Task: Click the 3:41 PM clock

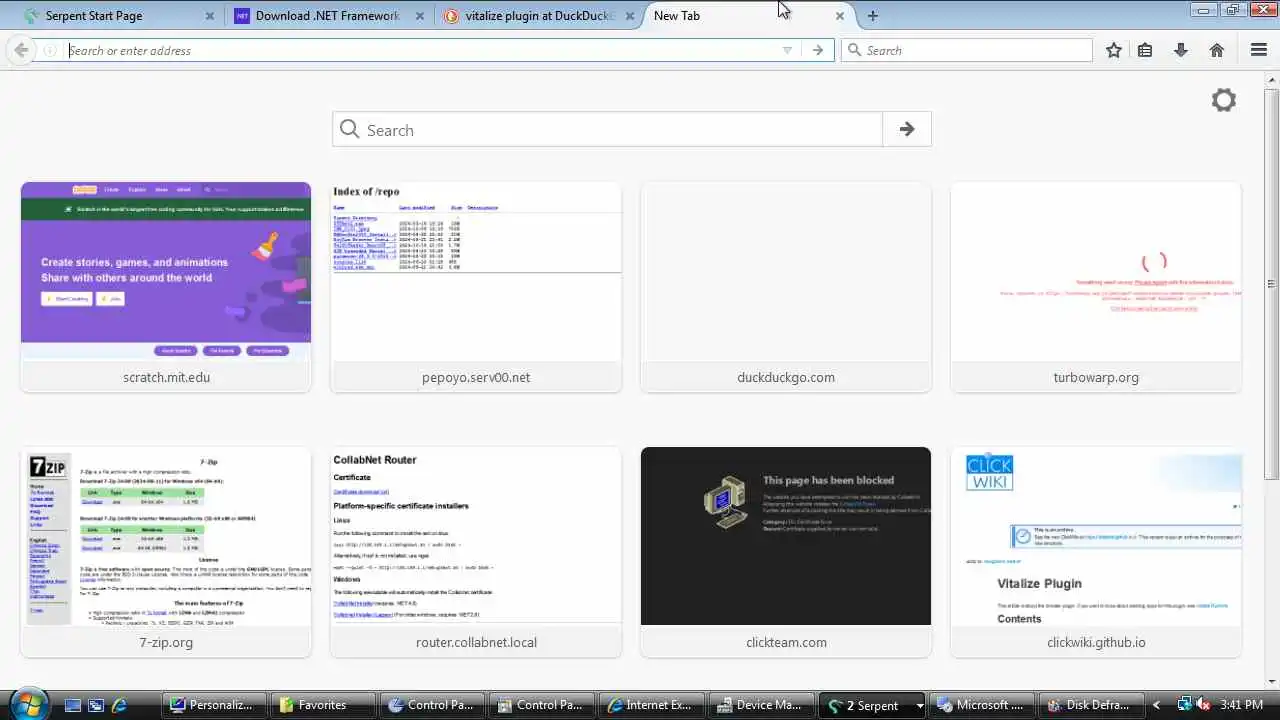Action: click(1240, 705)
